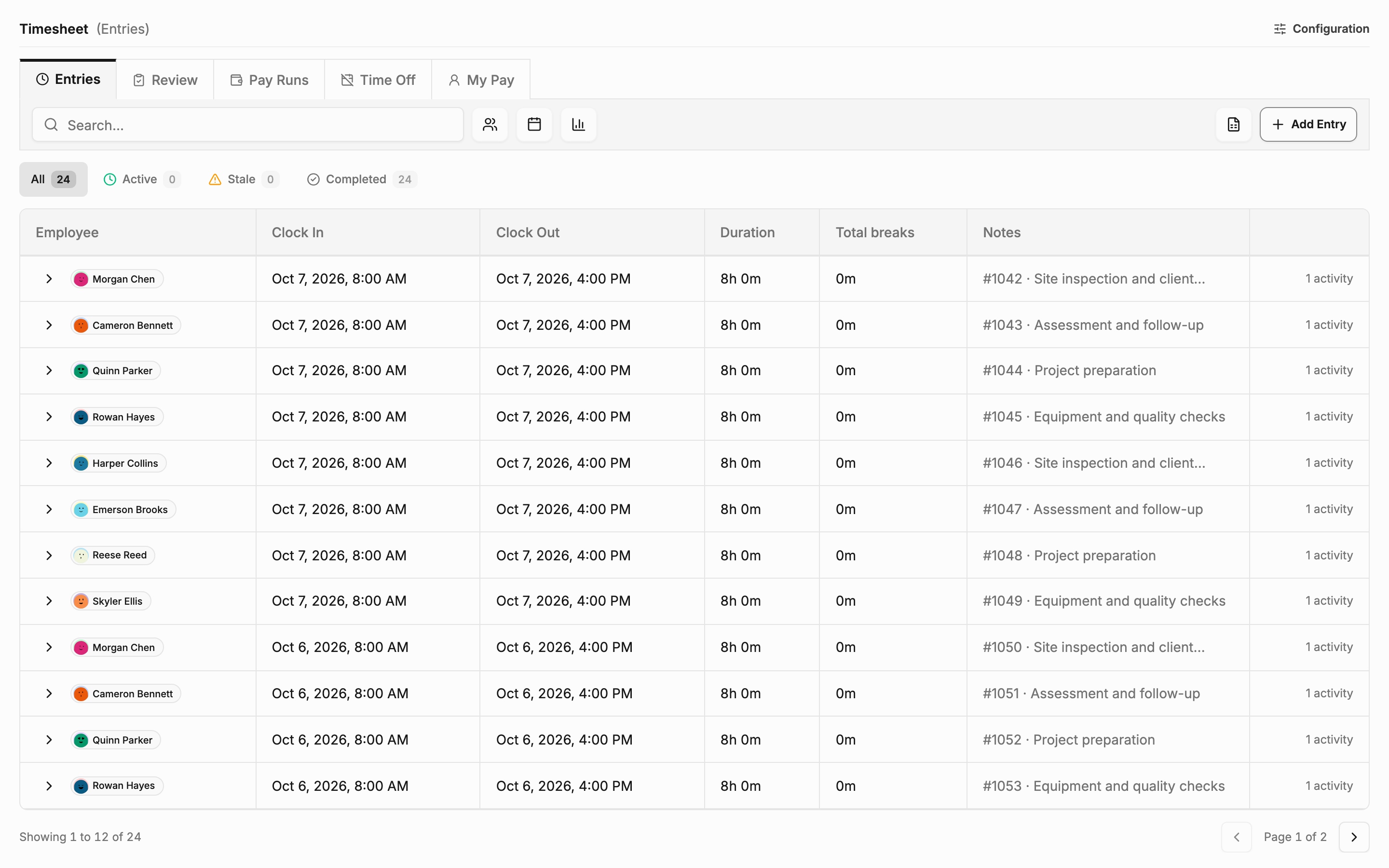This screenshot has width=1389, height=868.
Task: Expand Skyler Ellis's #1049 row
Action: point(49,601)
